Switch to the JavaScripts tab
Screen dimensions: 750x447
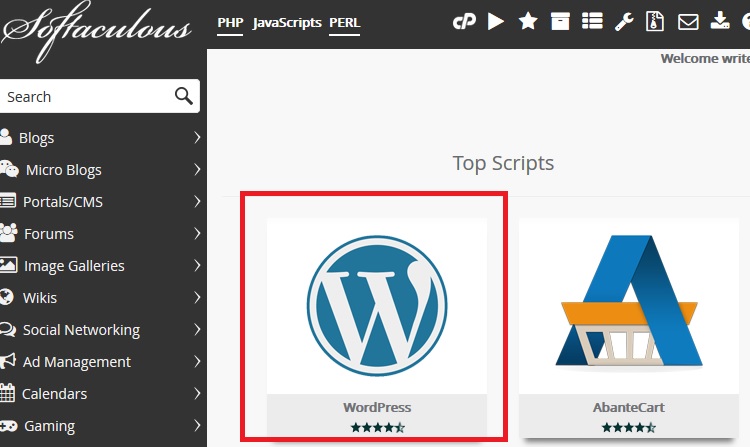(287, 23)
